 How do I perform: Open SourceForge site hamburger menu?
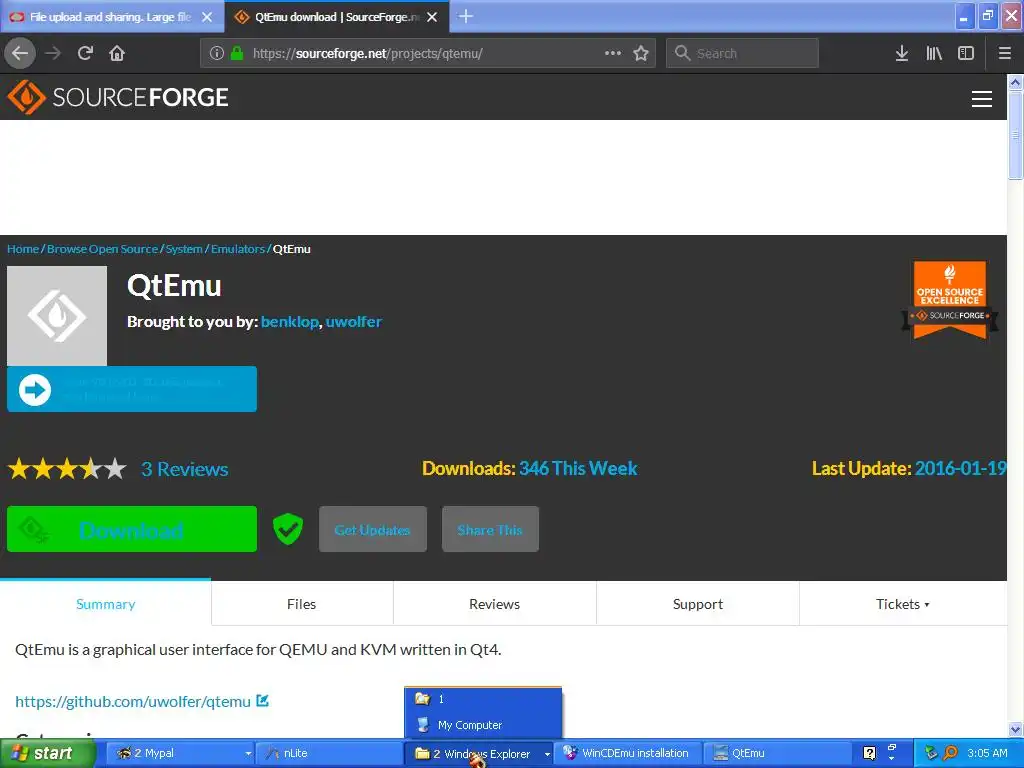click(982, 99)
